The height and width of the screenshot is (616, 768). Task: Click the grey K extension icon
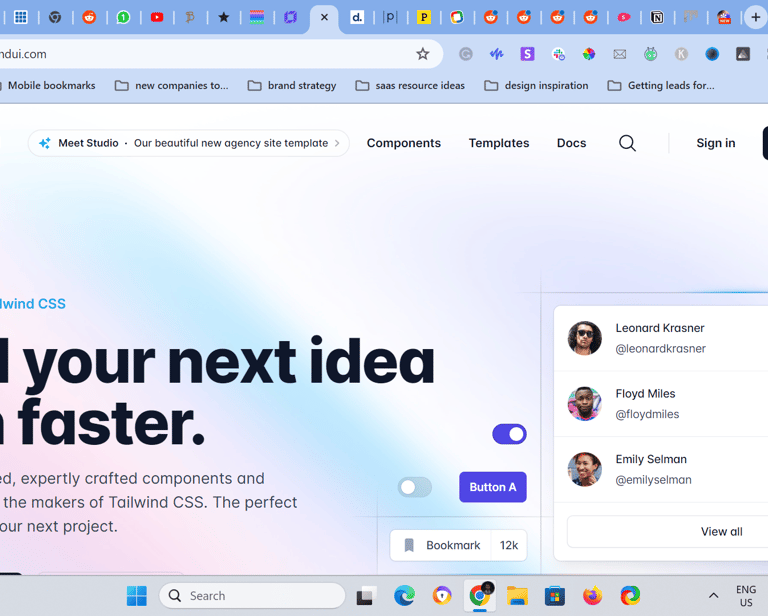click(681, 54)
